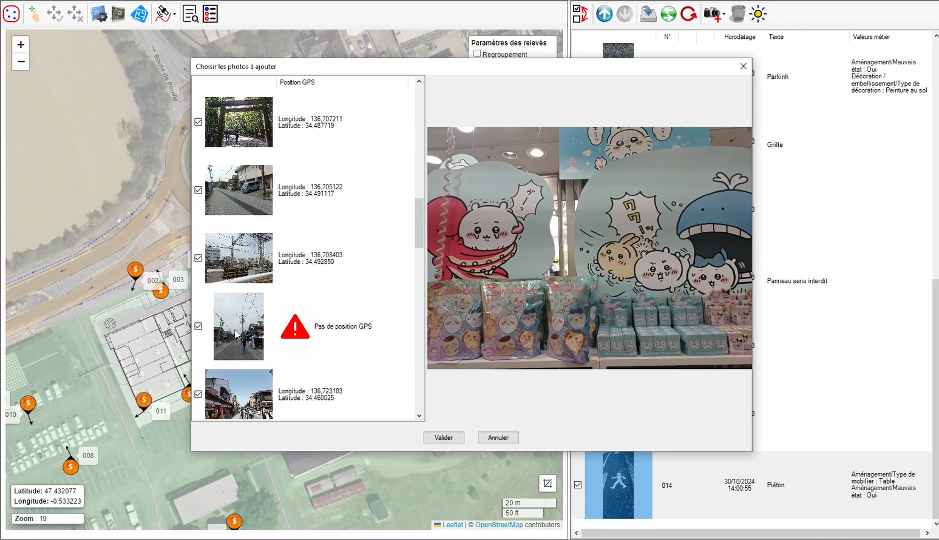Click the trash bin delete icon
This screenshot has height=540, width=939.
738,13
